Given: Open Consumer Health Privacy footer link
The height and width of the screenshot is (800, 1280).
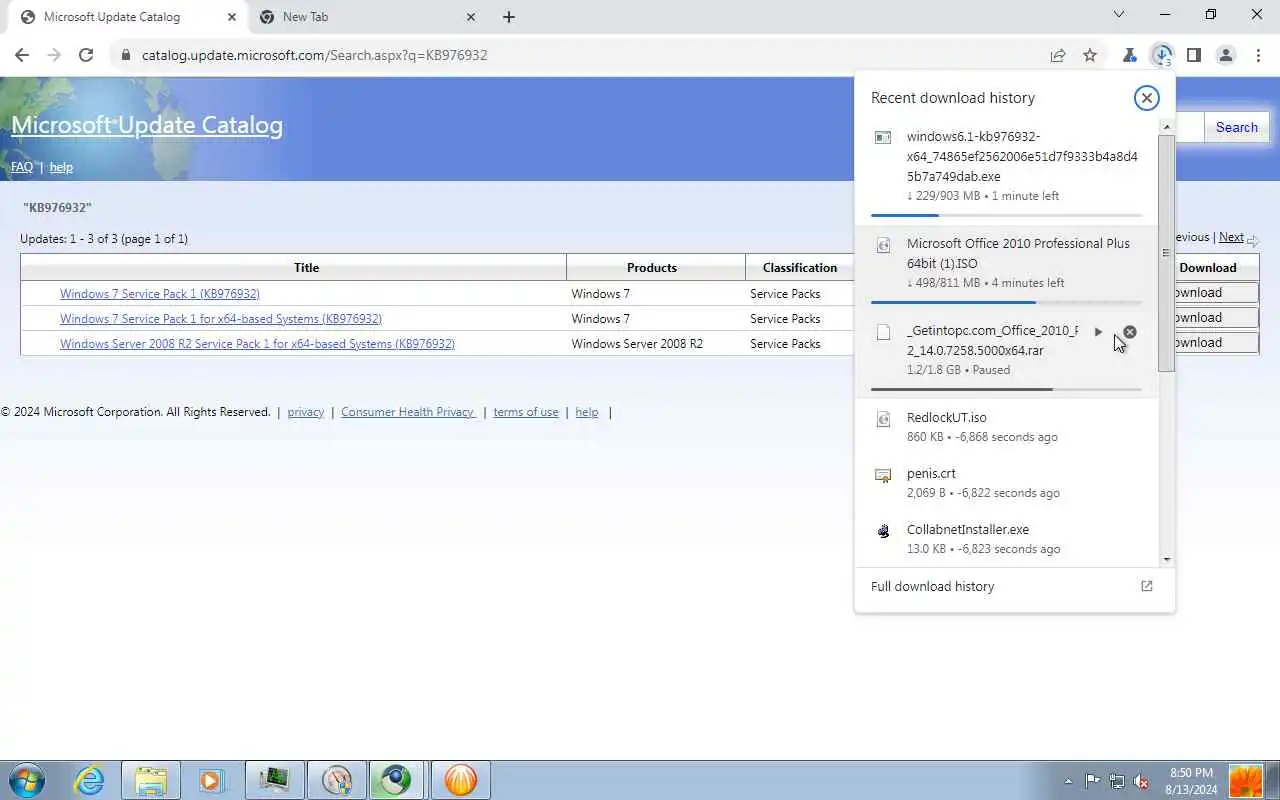Looking at the screenshot, I should click(x=408, y=412).
